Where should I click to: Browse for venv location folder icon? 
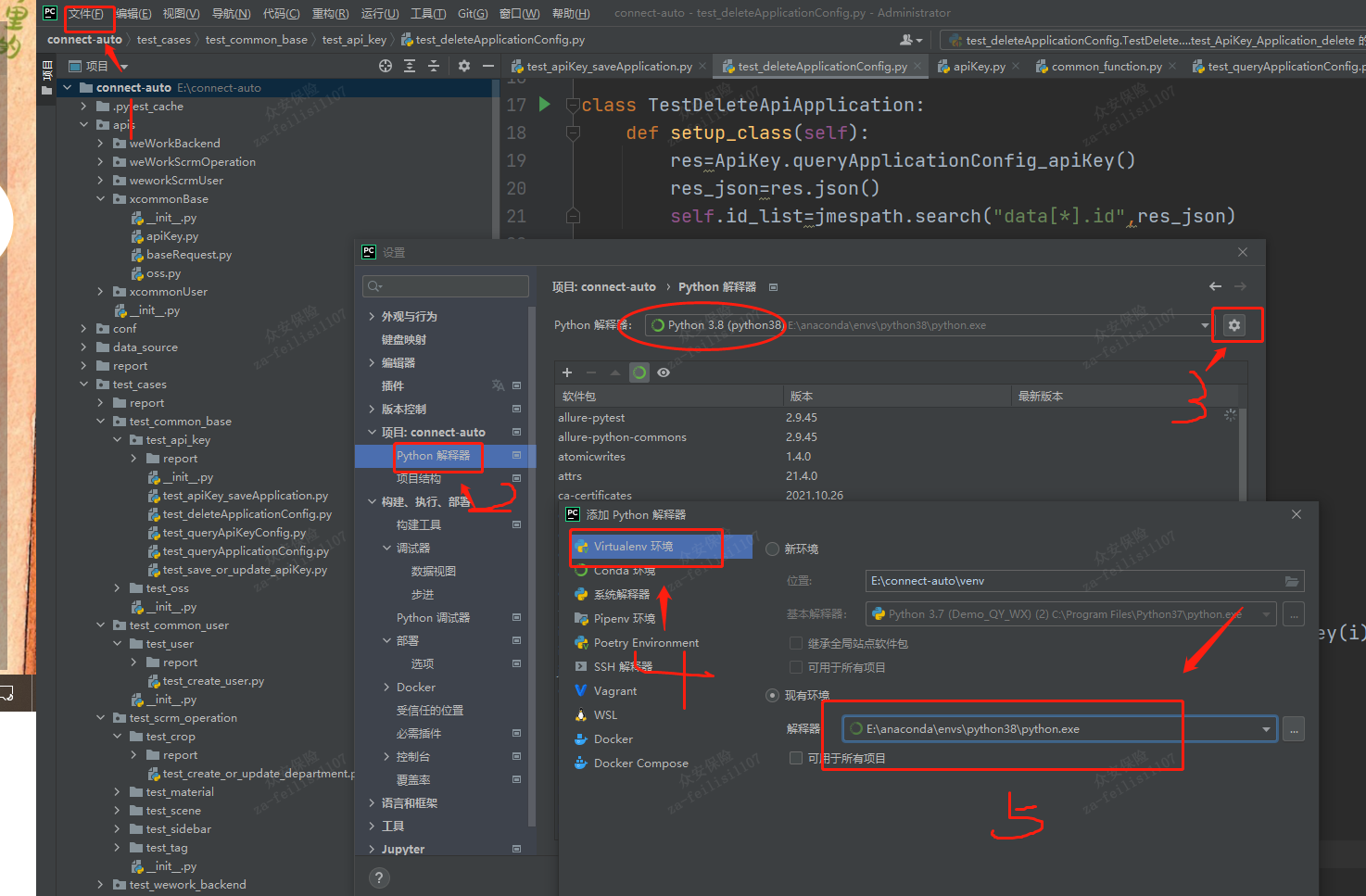click(x=1292, y=581)
